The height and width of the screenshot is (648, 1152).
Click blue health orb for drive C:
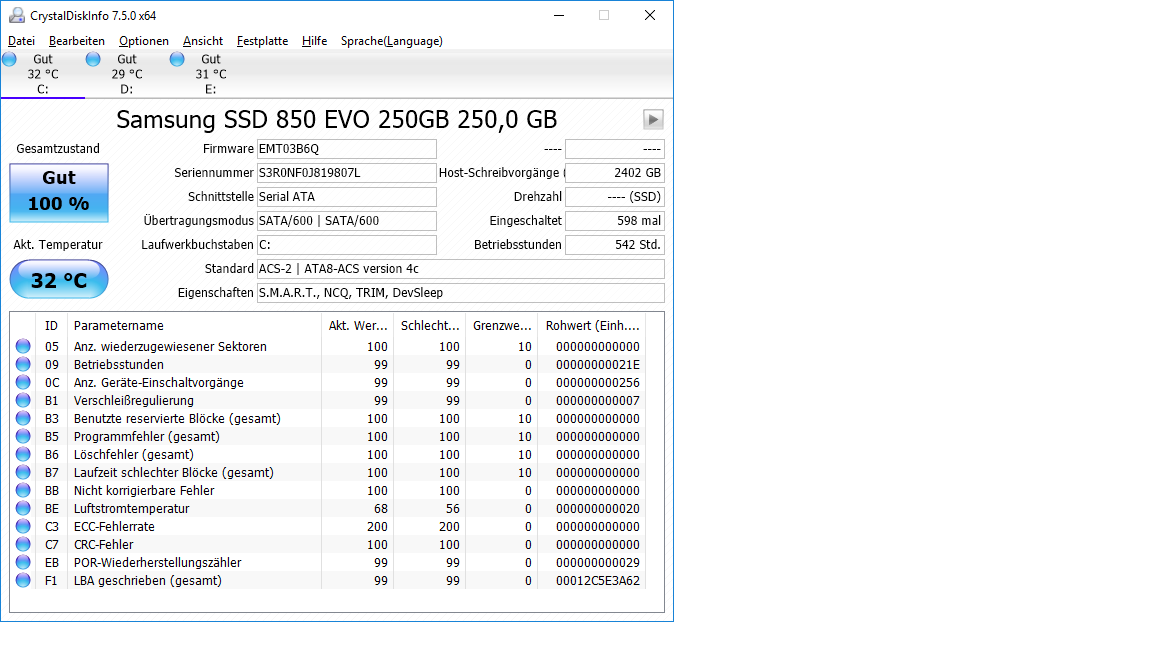click(x=10, y=60)
